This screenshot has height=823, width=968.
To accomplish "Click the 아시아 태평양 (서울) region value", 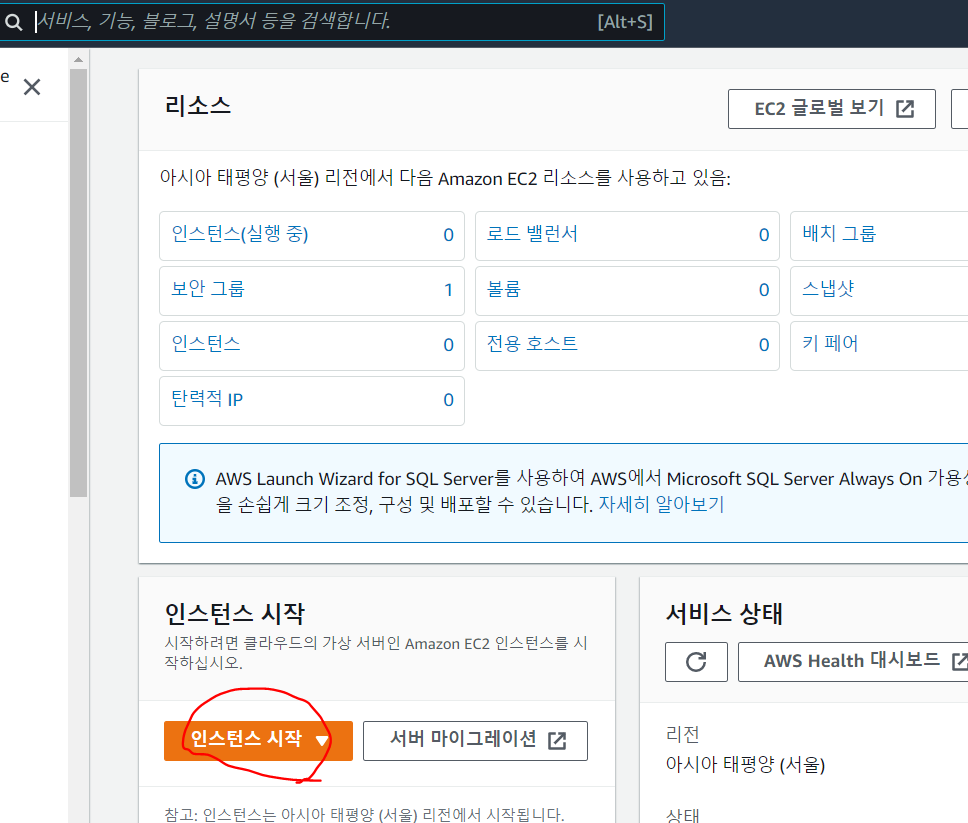I will point(745,764).
